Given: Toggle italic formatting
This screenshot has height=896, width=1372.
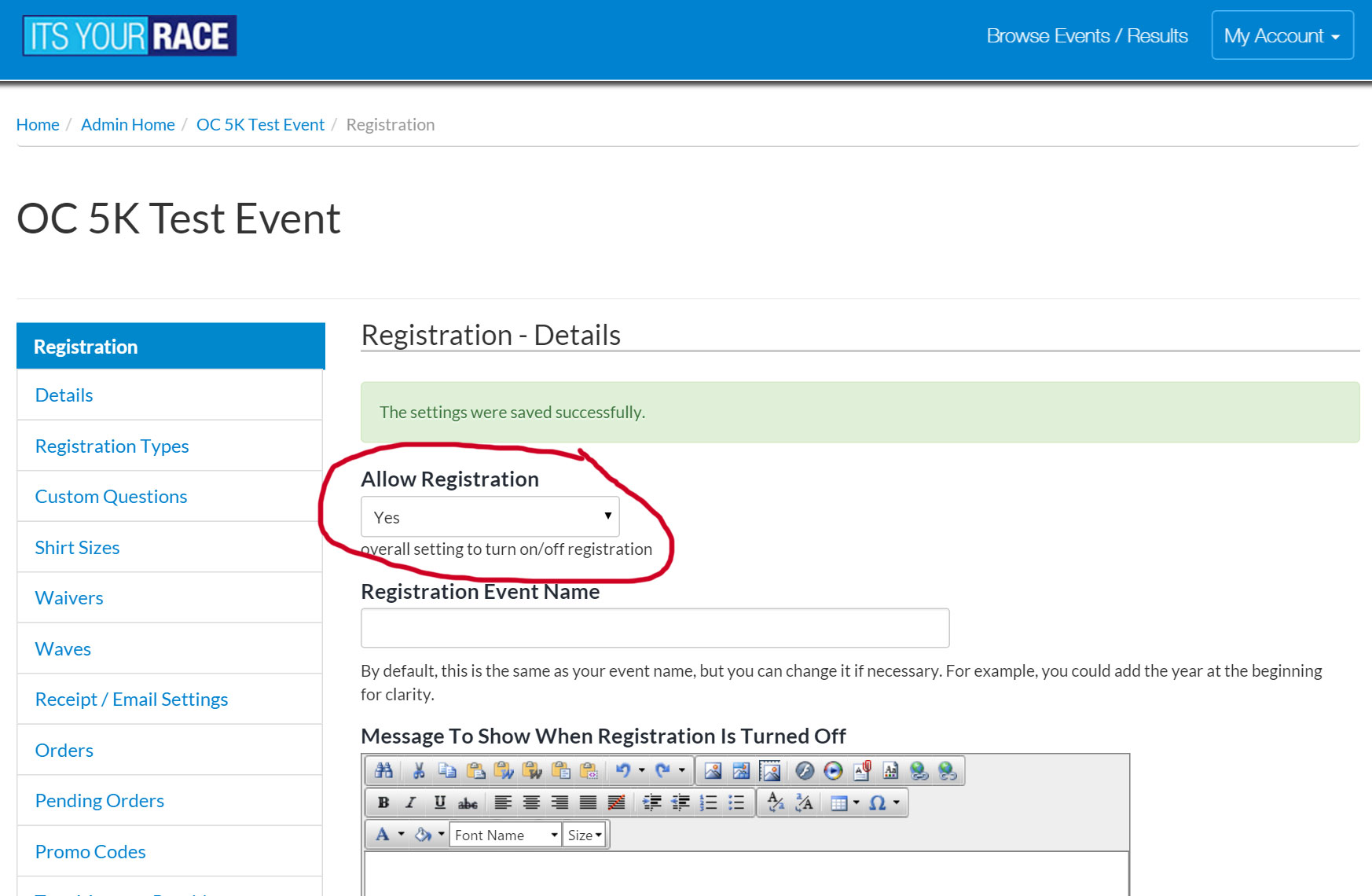Looking at the screenshot, I should (410, 802).
